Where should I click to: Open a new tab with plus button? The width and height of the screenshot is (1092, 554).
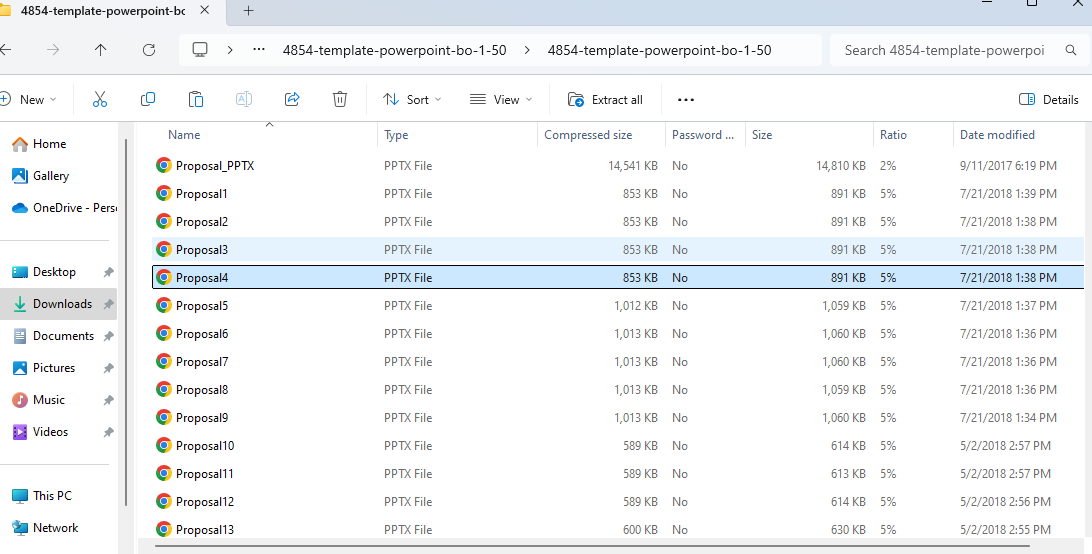click(249, 11)
